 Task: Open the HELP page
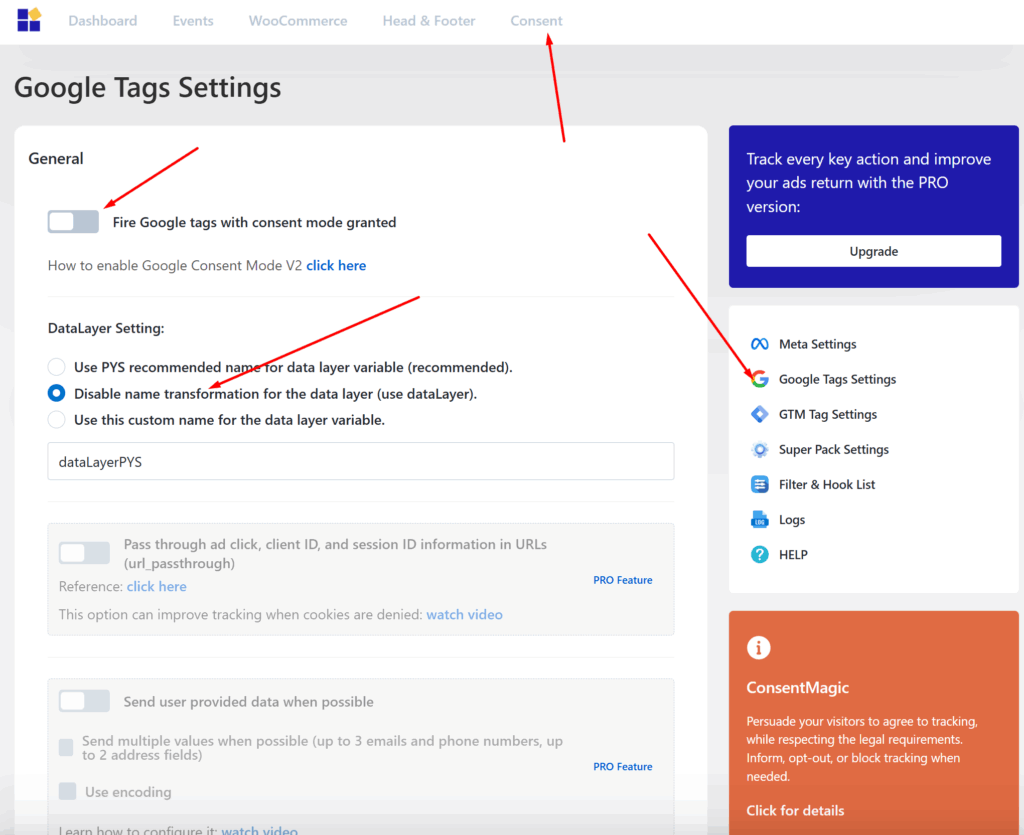(x=793, y=554)
